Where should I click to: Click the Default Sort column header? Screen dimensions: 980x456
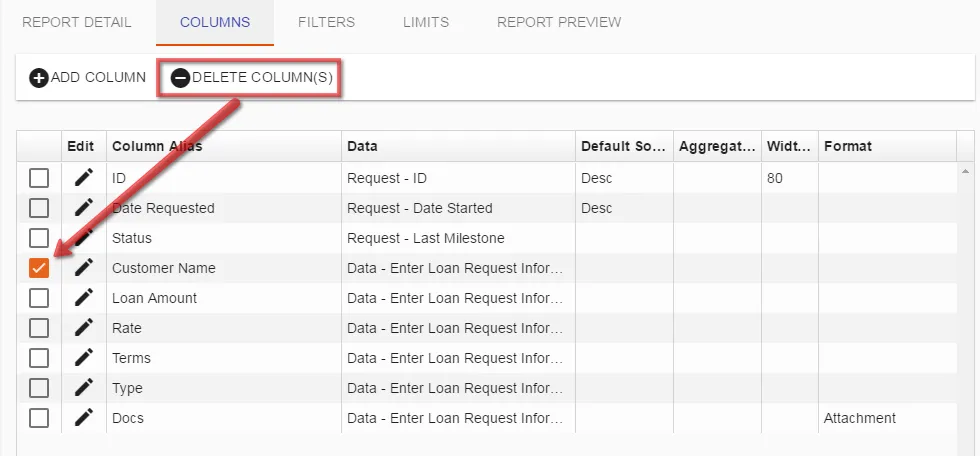point(624,146)
